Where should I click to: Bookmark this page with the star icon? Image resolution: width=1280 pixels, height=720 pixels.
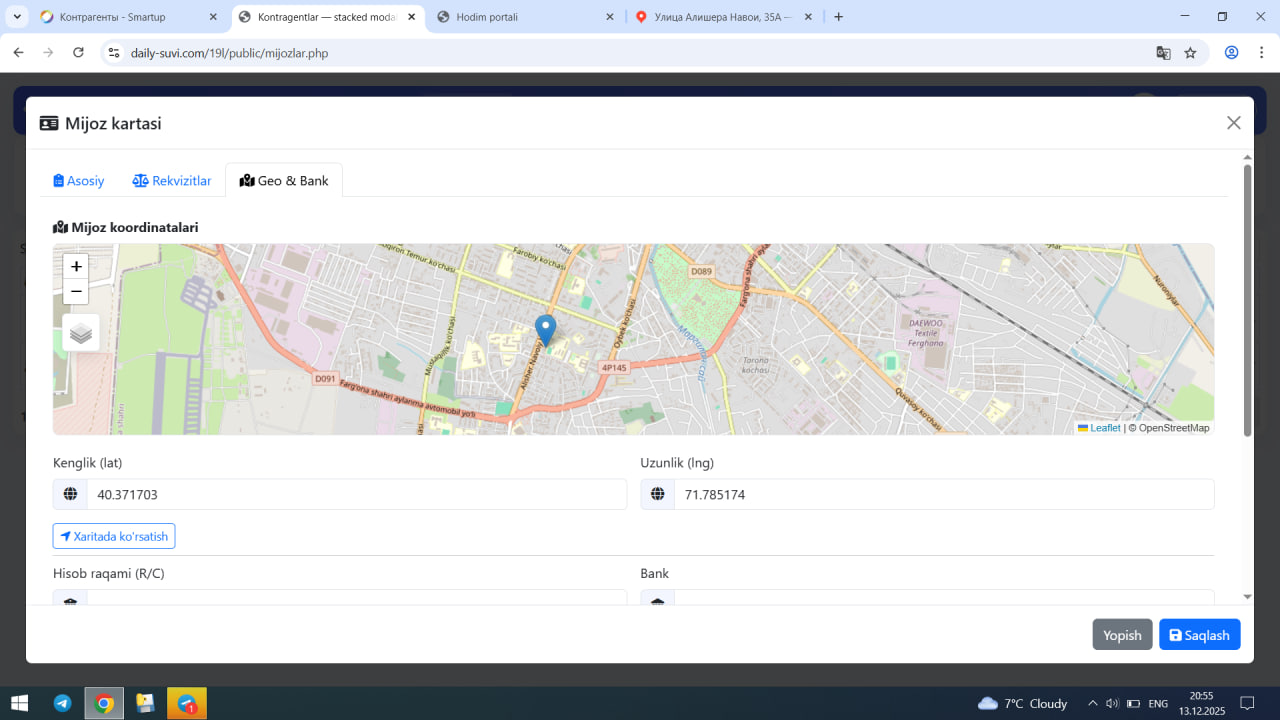coord(1190,53)
